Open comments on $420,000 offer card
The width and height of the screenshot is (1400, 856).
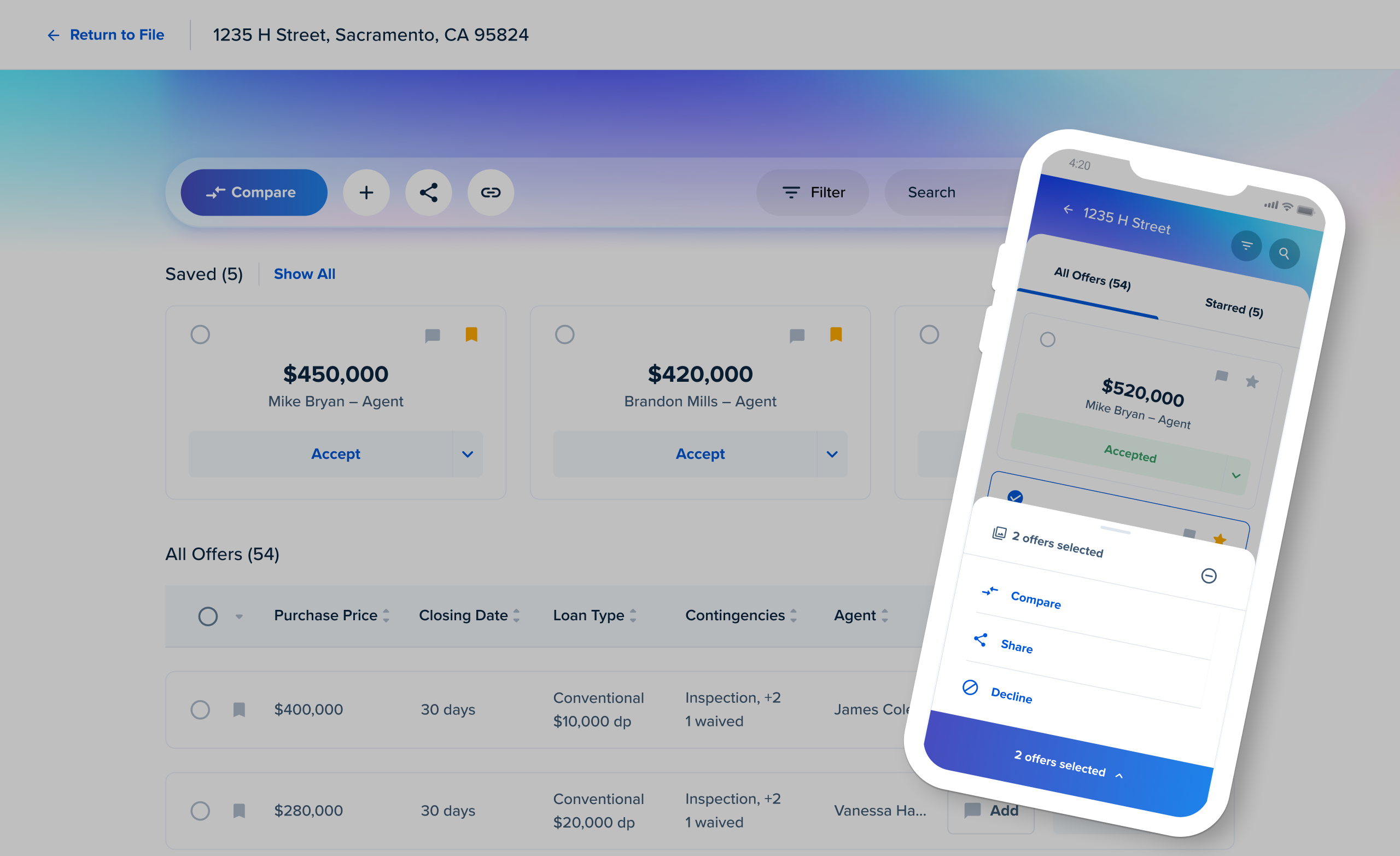click(797, 335)
